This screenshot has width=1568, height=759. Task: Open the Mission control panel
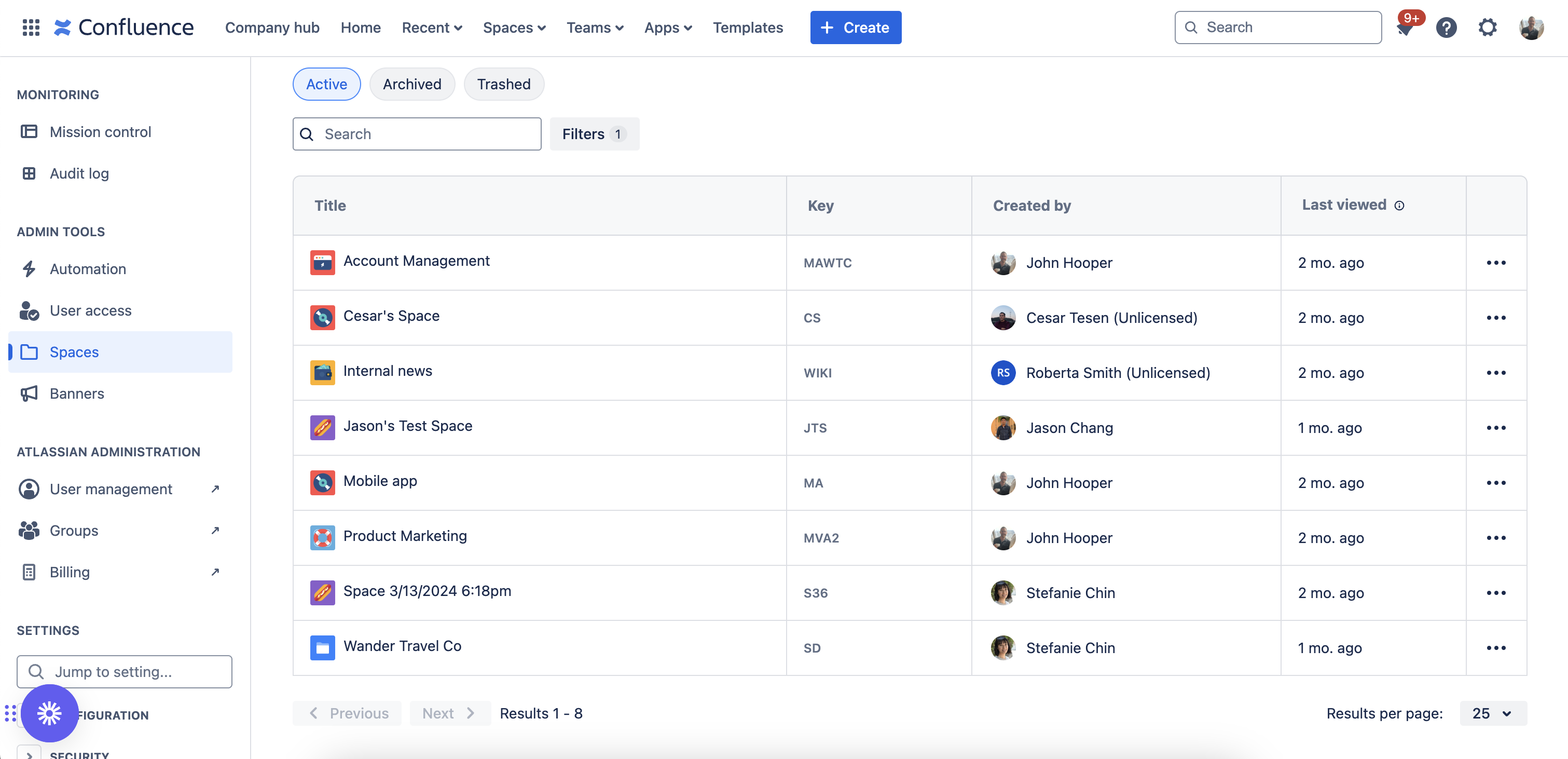100,131
